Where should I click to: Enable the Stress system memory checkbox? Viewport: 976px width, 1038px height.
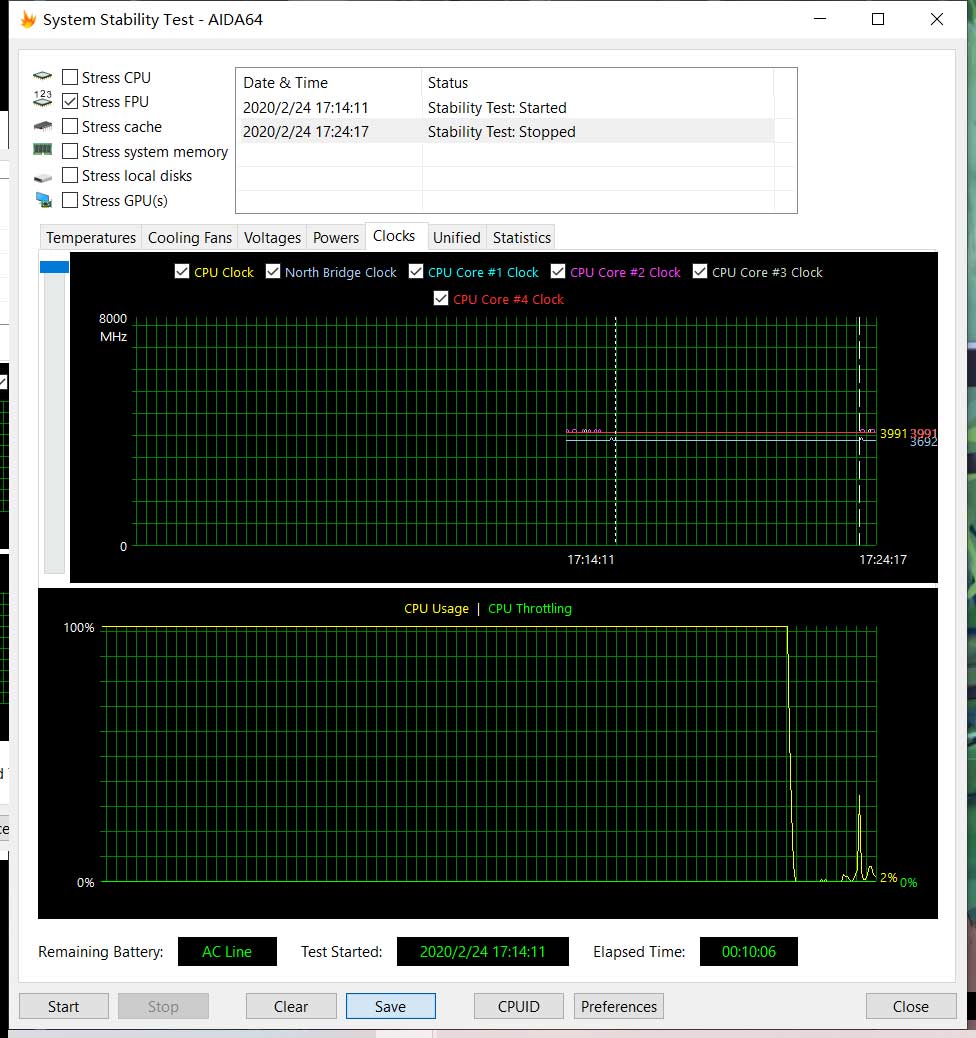[x=70, y=151]
